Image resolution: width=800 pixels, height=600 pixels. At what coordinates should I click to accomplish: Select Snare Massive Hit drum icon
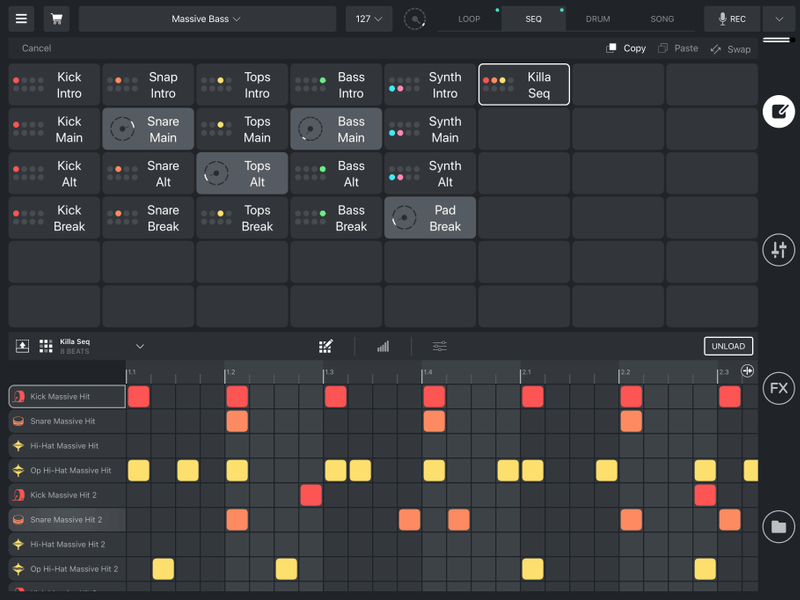click(18, 421)
